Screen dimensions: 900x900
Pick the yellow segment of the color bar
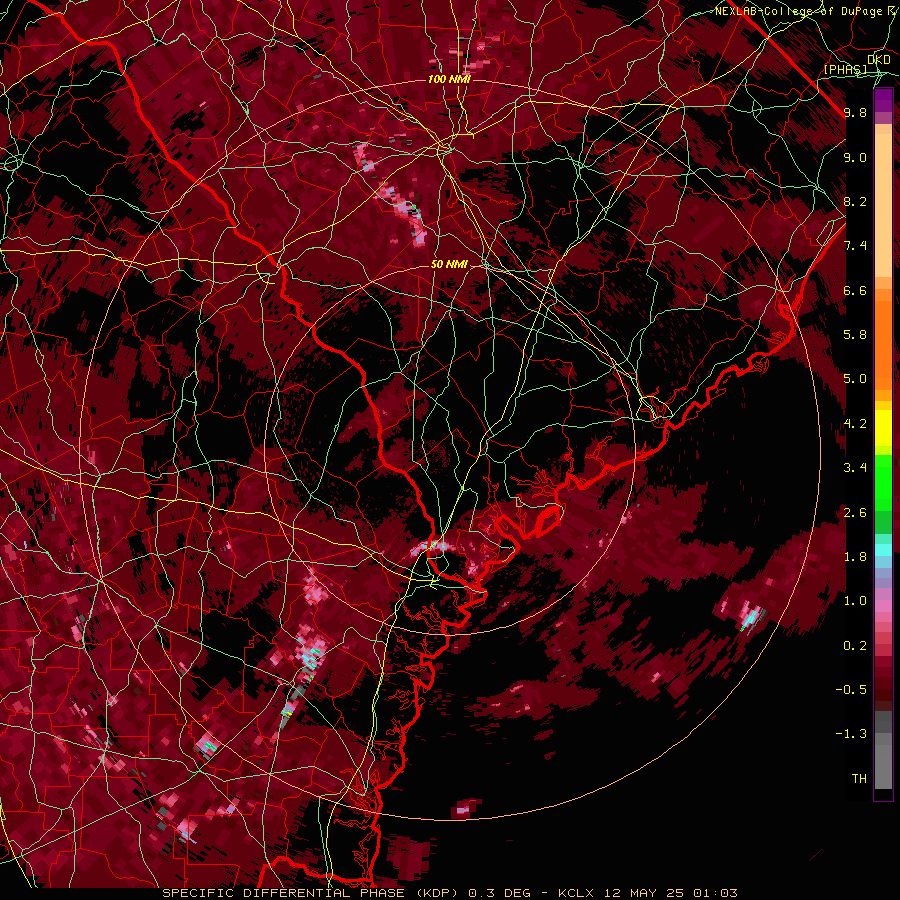[883, 428]
